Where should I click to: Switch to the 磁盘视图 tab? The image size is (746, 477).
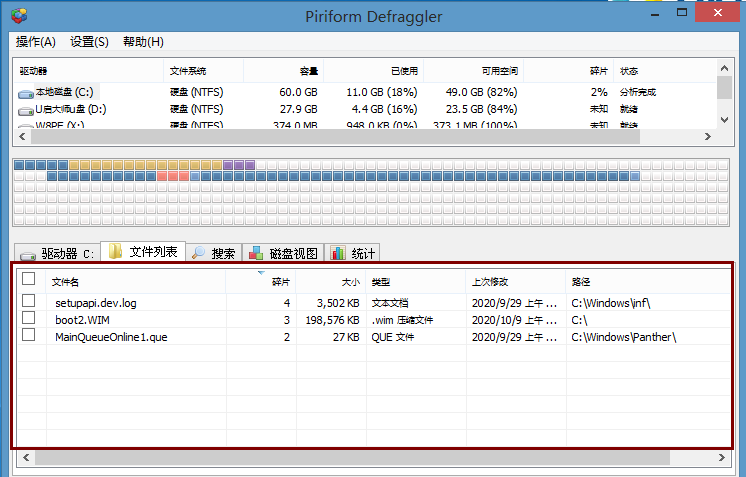283,253
